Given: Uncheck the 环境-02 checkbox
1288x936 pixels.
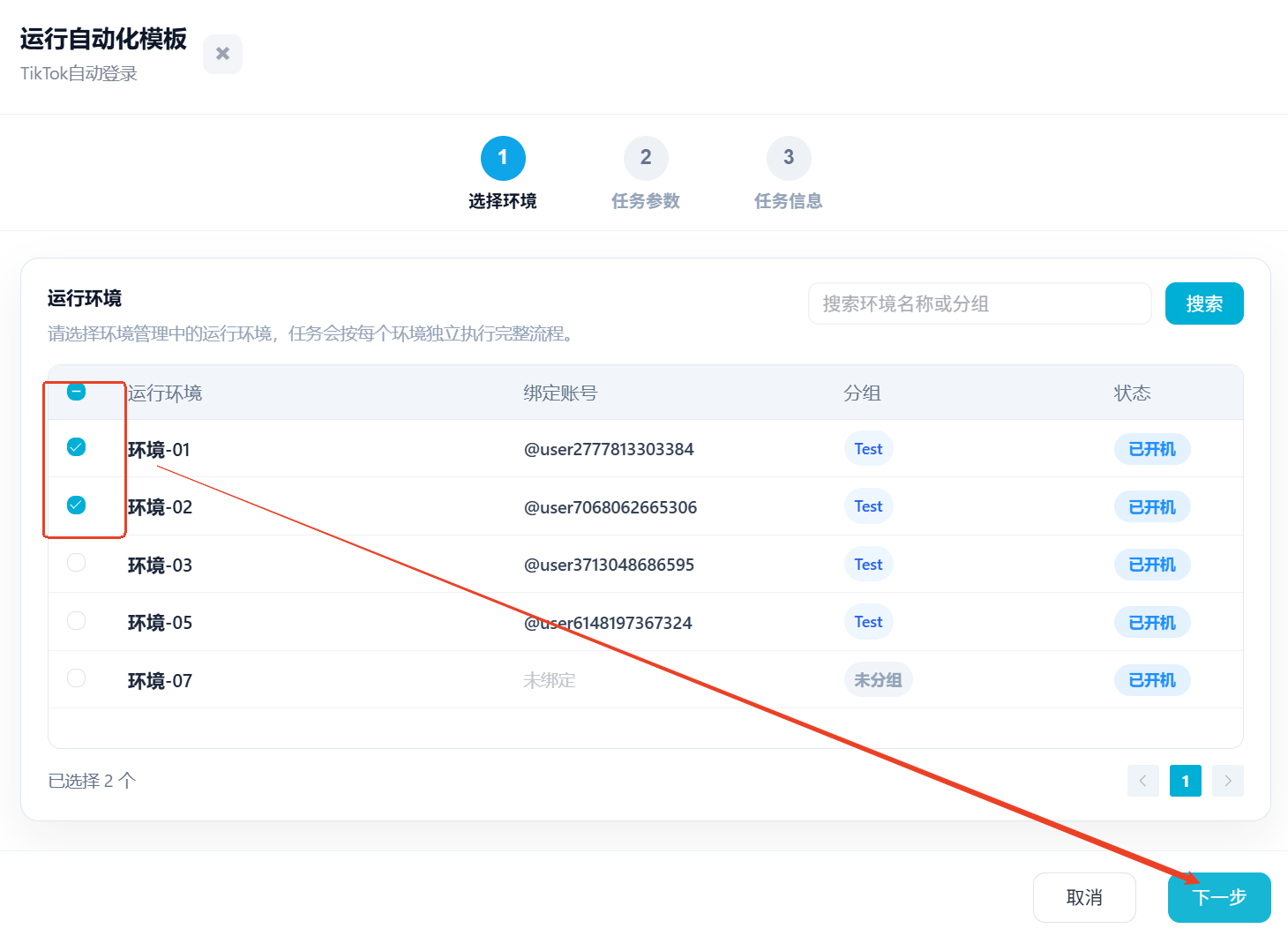Looking at the screenshot, I should click(77, 505).
